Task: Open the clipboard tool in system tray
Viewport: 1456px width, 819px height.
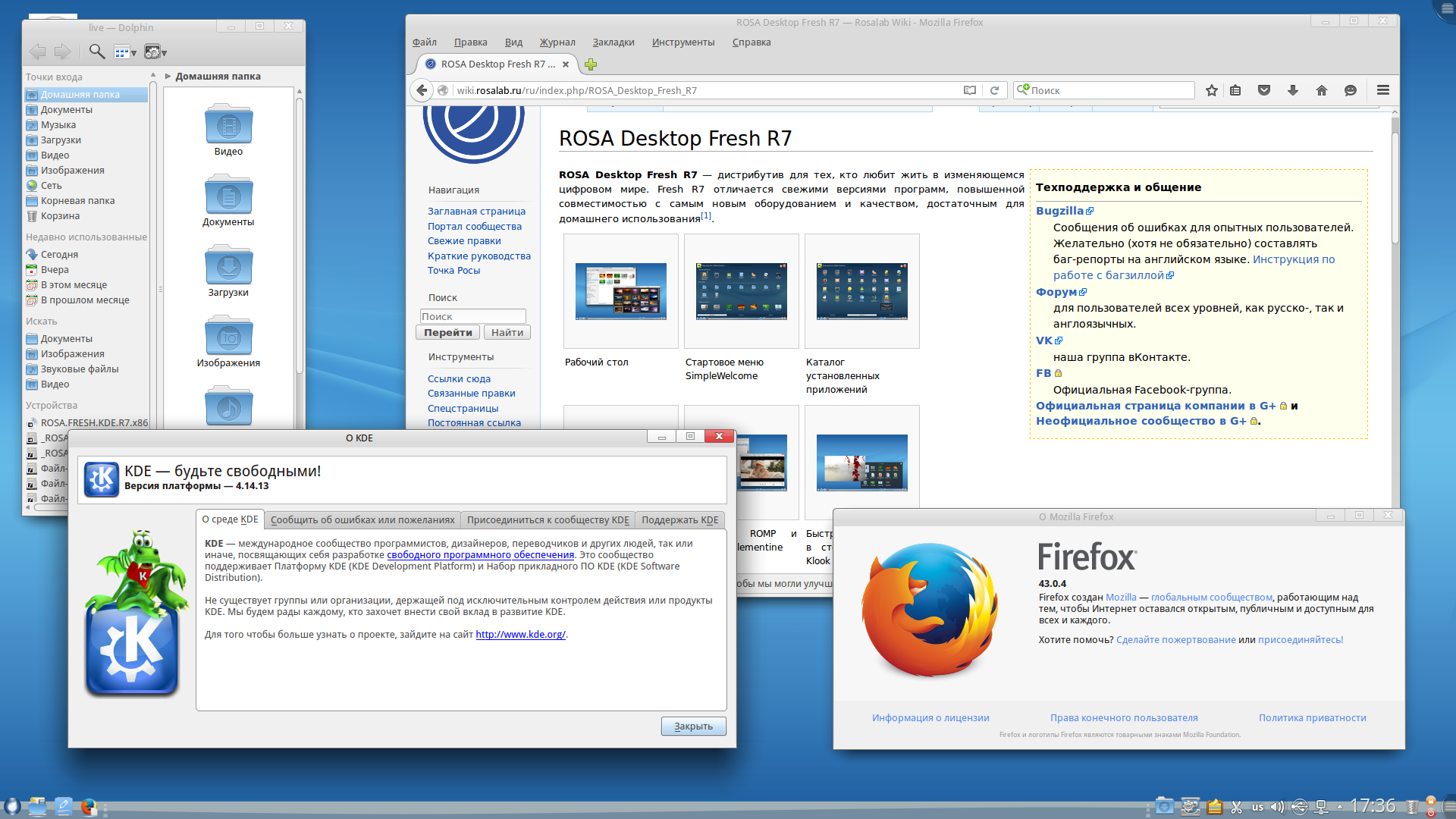Action: click(x=1214, y=805)
